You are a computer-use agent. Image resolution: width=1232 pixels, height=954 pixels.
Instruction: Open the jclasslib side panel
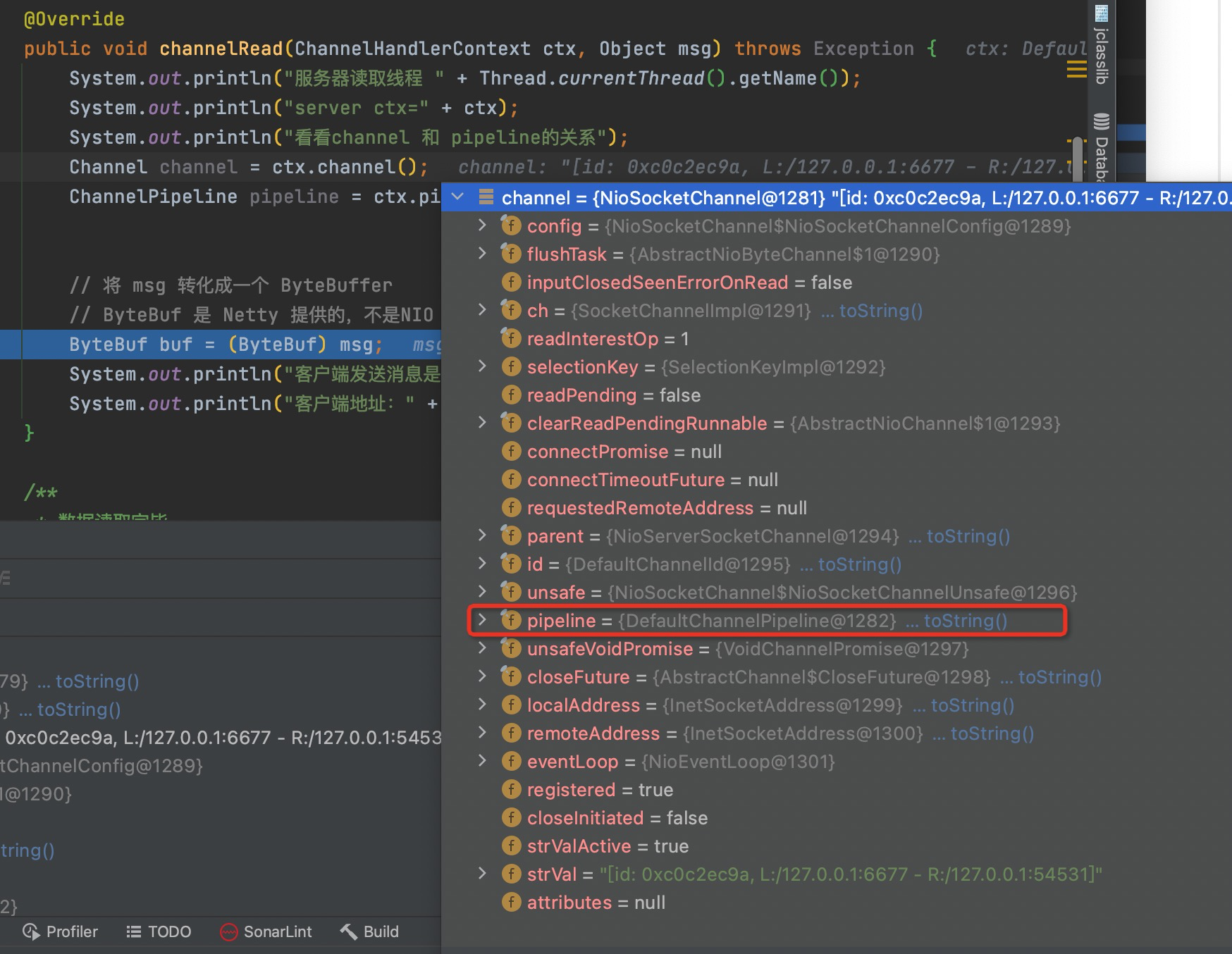tap(1102, 44)
